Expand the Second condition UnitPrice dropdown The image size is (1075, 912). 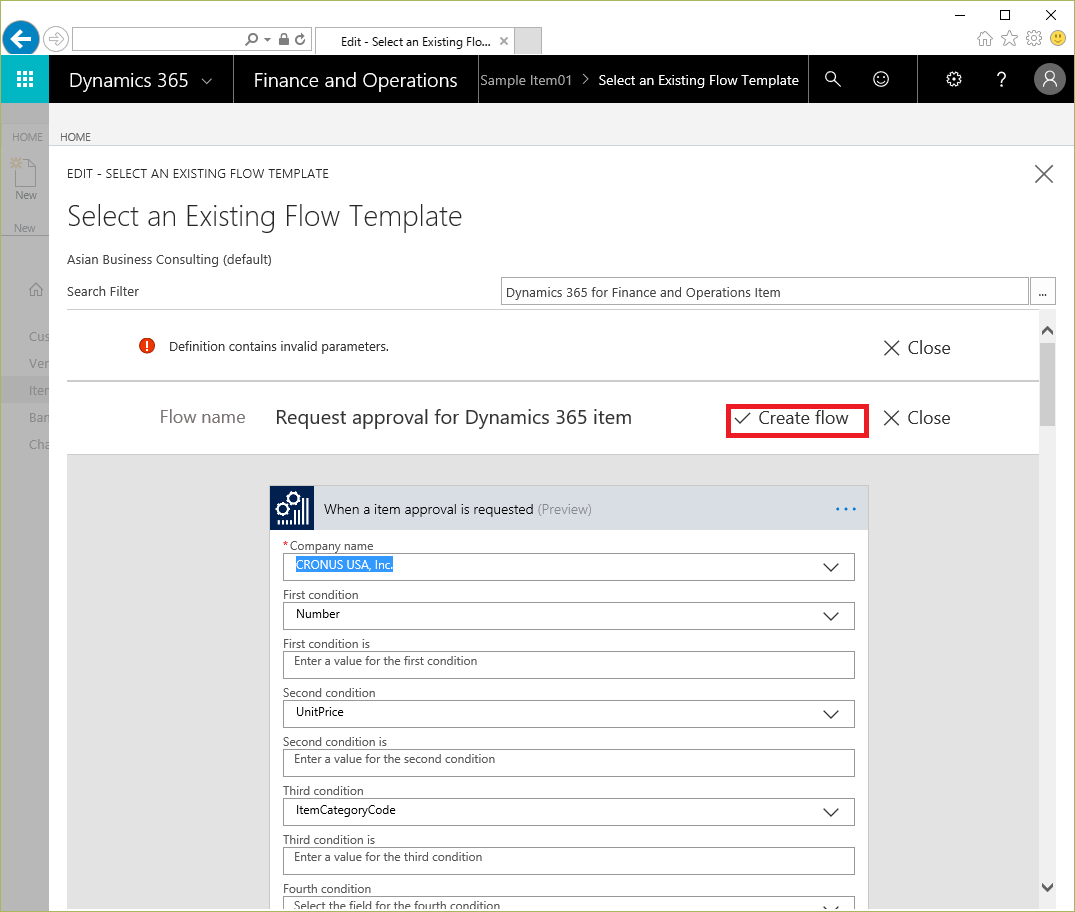[831, 715]
